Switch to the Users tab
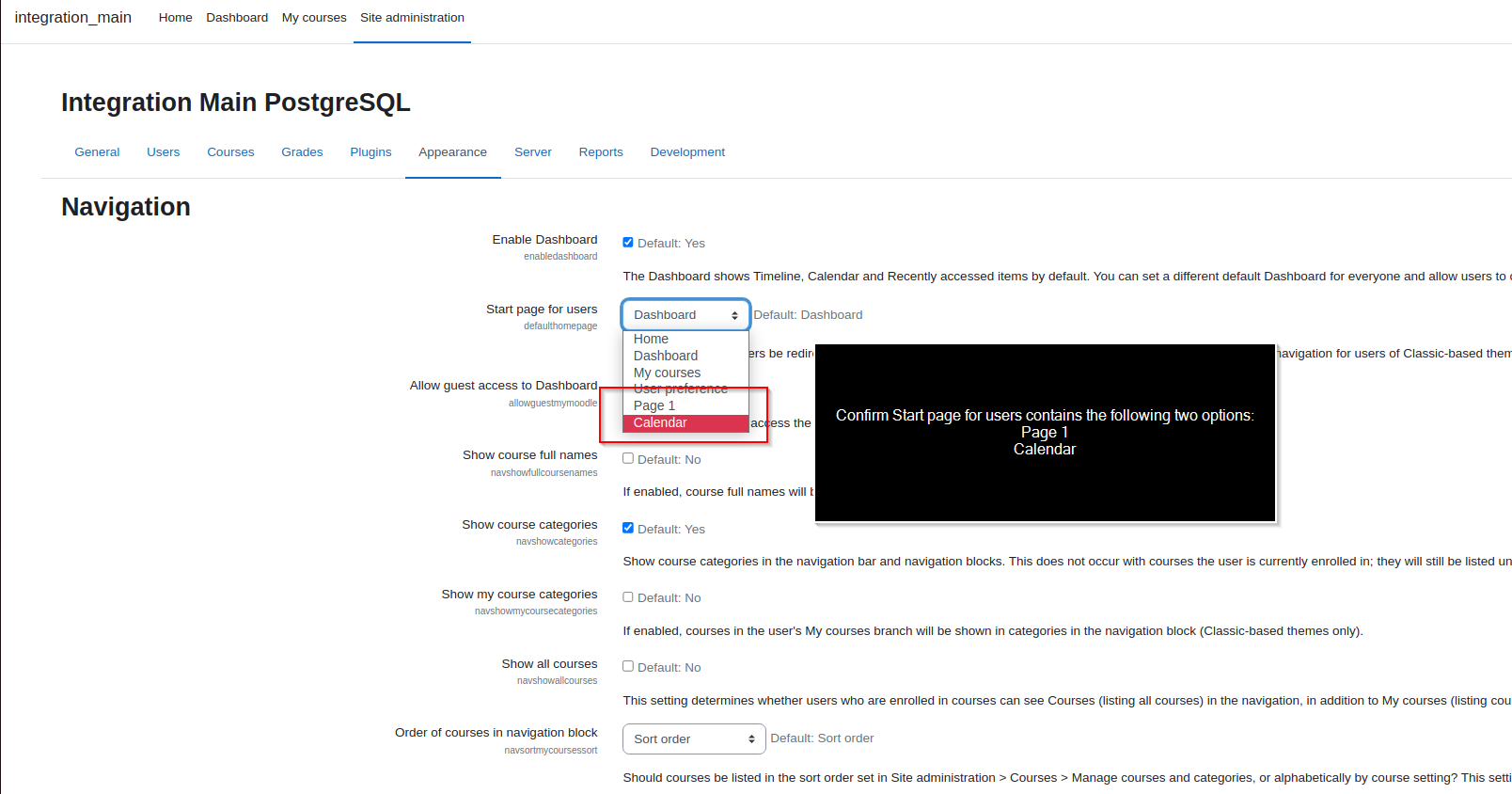1512x794 pixels. 164,151
